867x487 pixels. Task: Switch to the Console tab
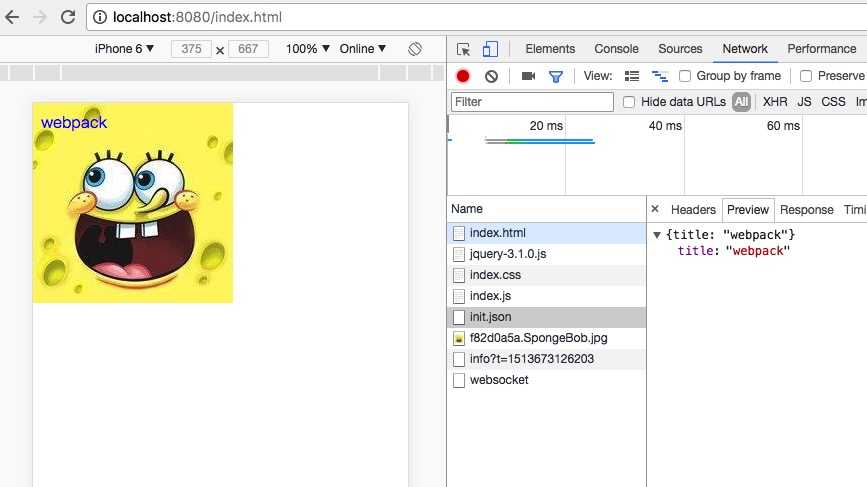[617, 49]
